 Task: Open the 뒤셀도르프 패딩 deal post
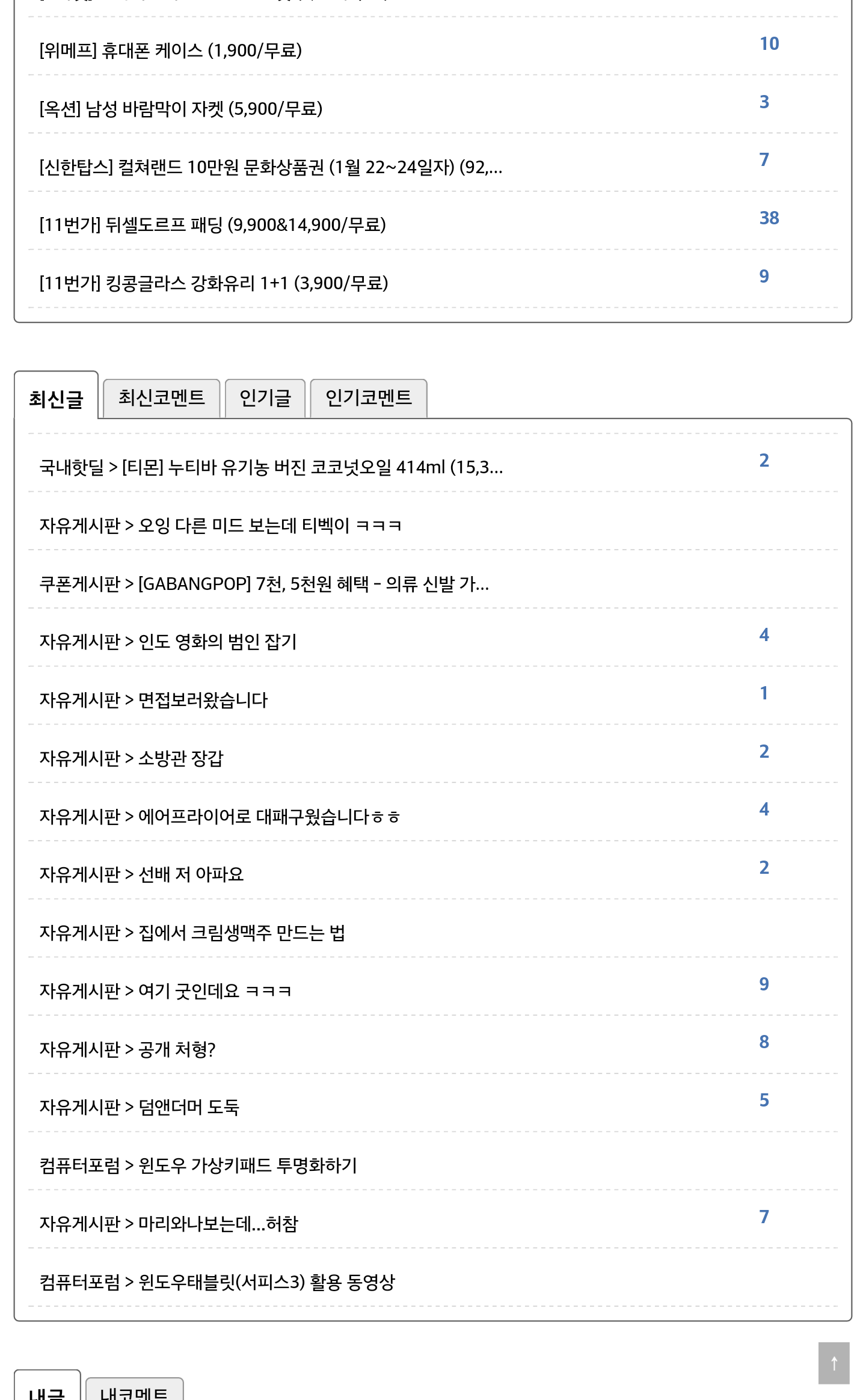212,225
